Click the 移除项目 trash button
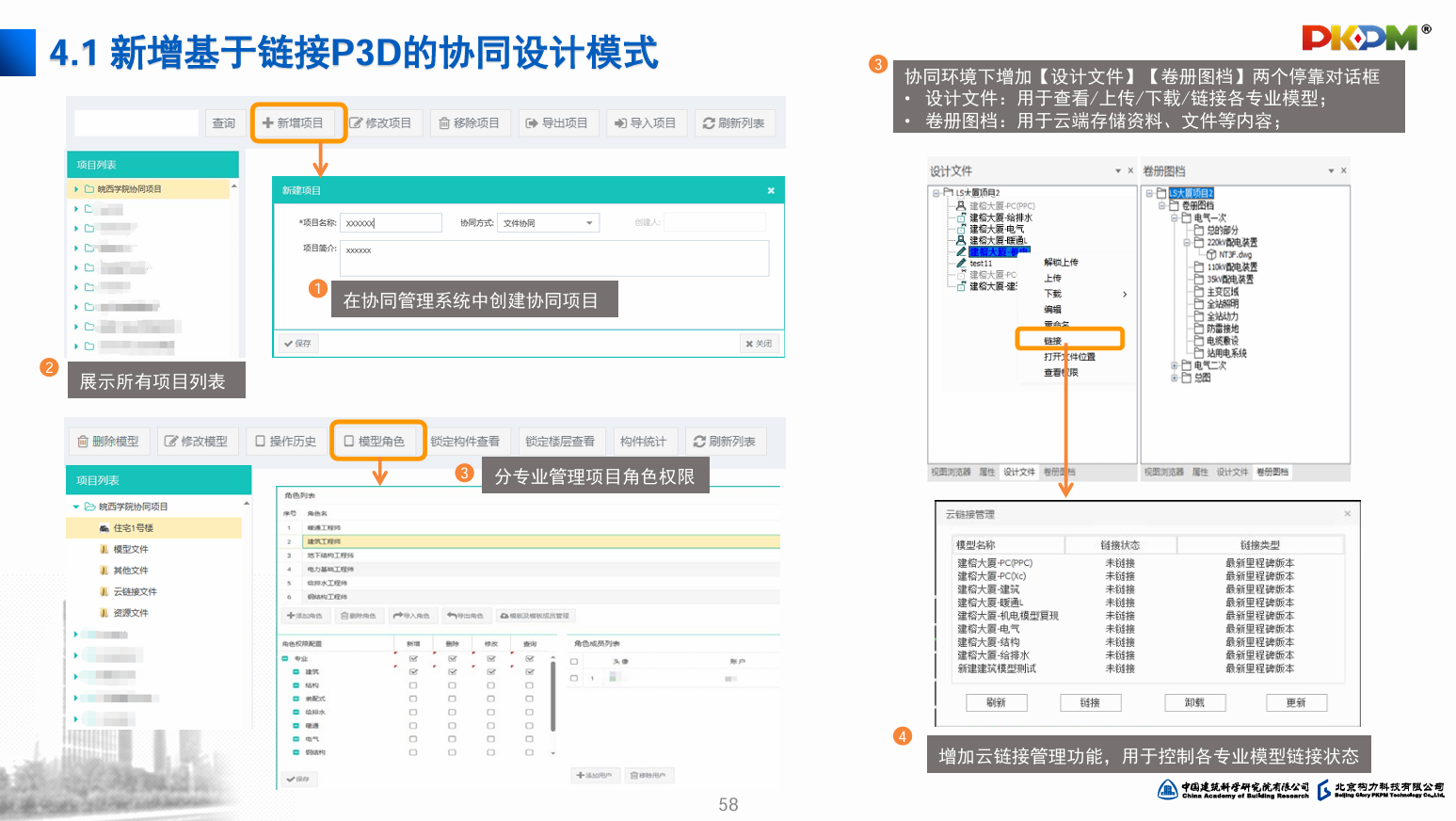Screen dimensions: 1456x821 point(469,123)
